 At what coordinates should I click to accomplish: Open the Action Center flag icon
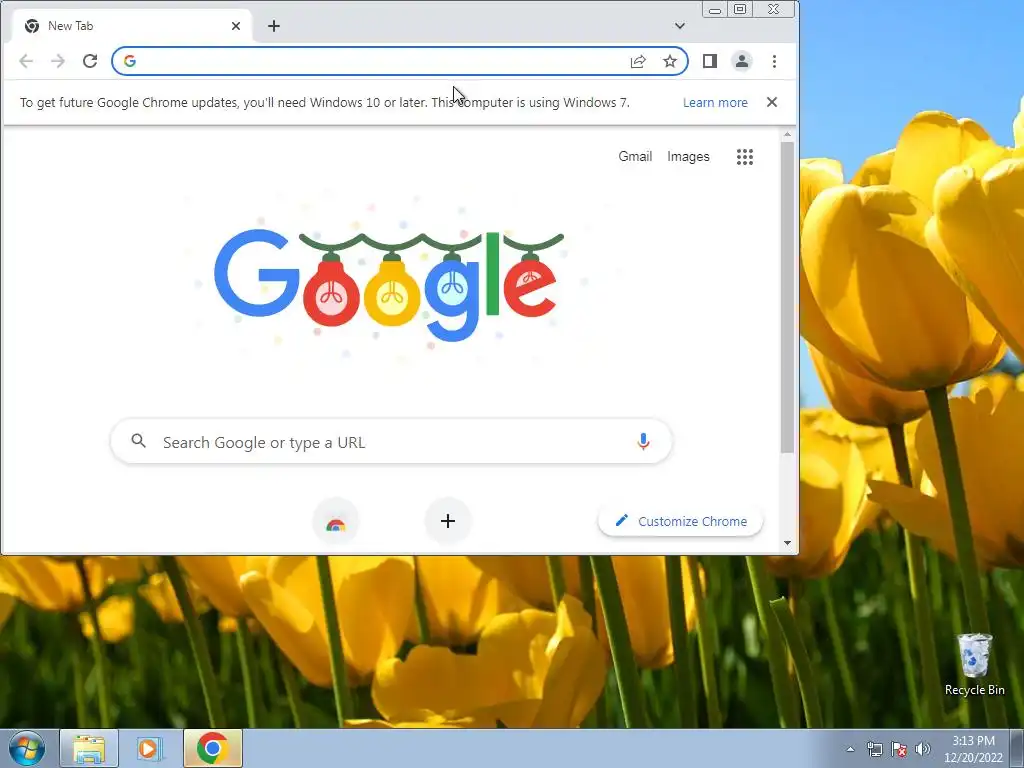click(899, 749)
